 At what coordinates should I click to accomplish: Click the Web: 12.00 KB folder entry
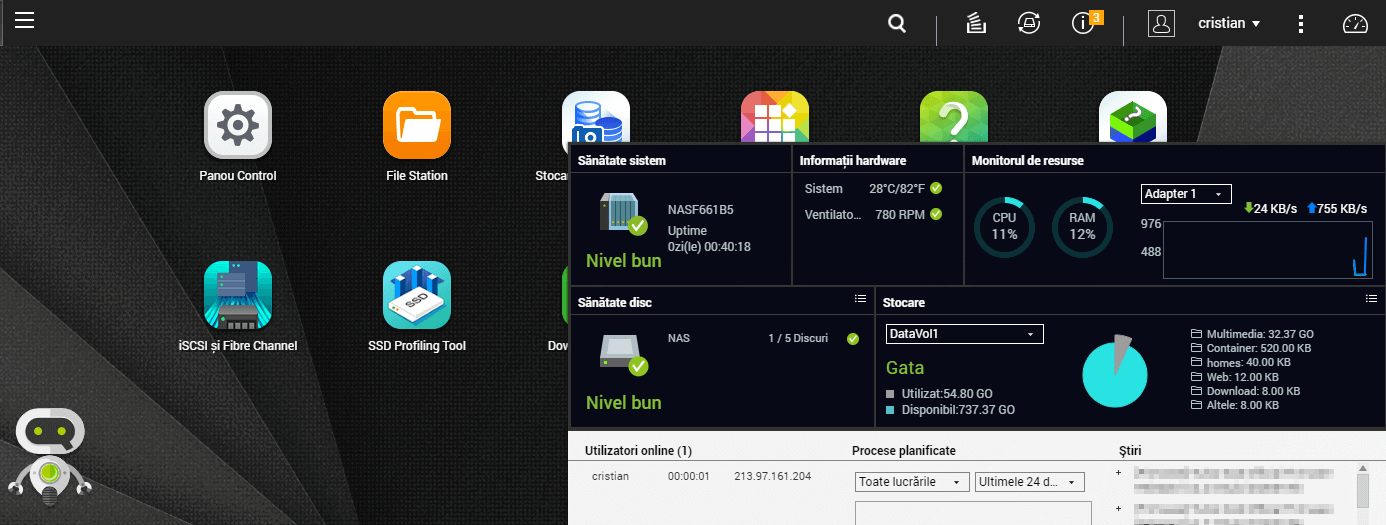[x=1236, y=377]
